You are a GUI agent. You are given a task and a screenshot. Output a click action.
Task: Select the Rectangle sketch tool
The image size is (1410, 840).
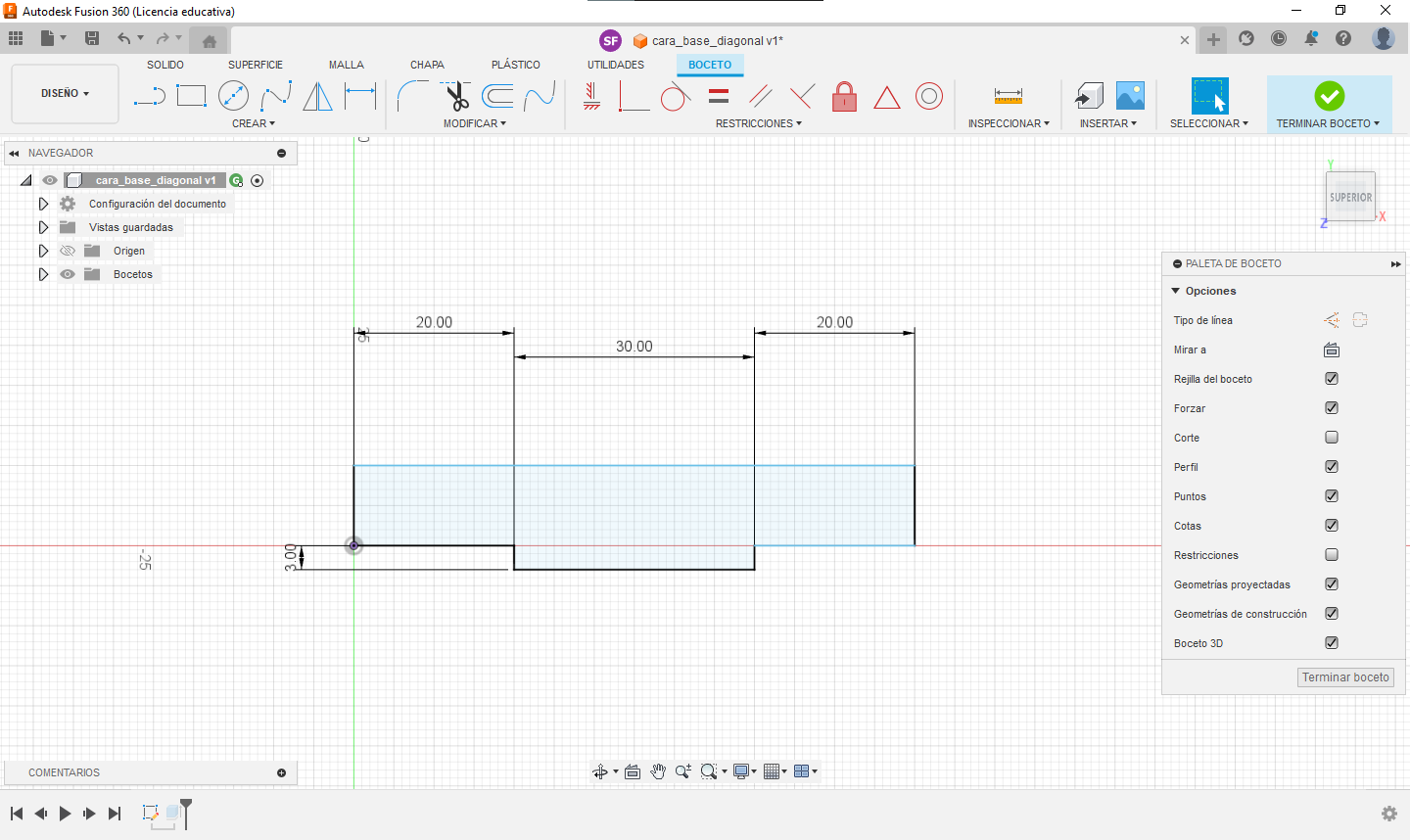191,96
